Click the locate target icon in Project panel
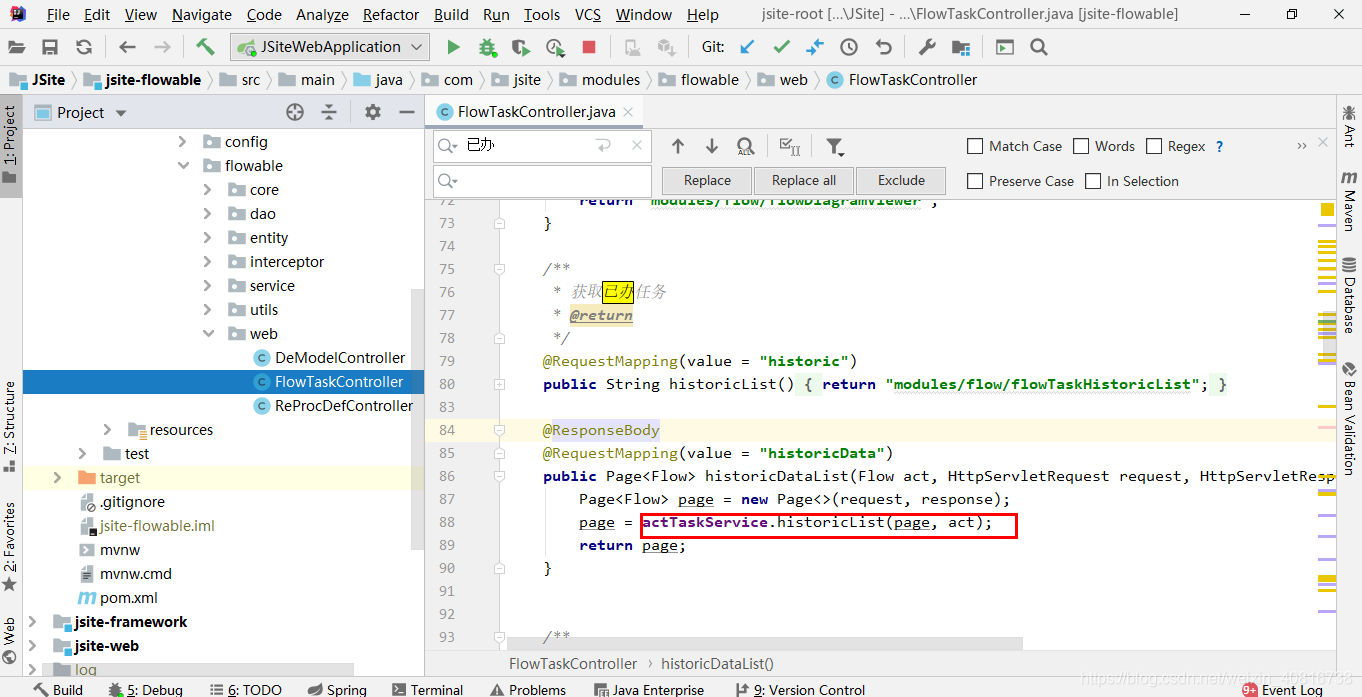Image resolution: width=1362 pixels, height=697 pixels. pyautogui.click(x=295, y=112)
